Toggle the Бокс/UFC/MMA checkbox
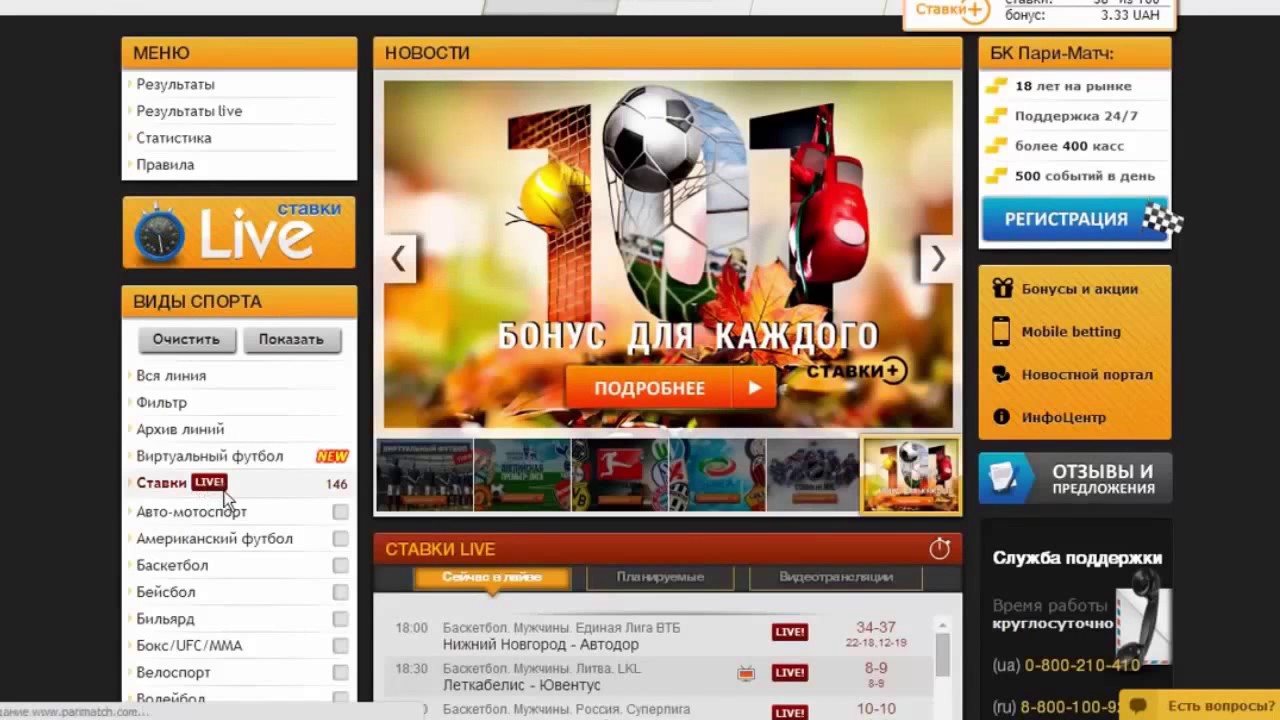This screenshot has height=720, width=1280. tap(340, 646)
